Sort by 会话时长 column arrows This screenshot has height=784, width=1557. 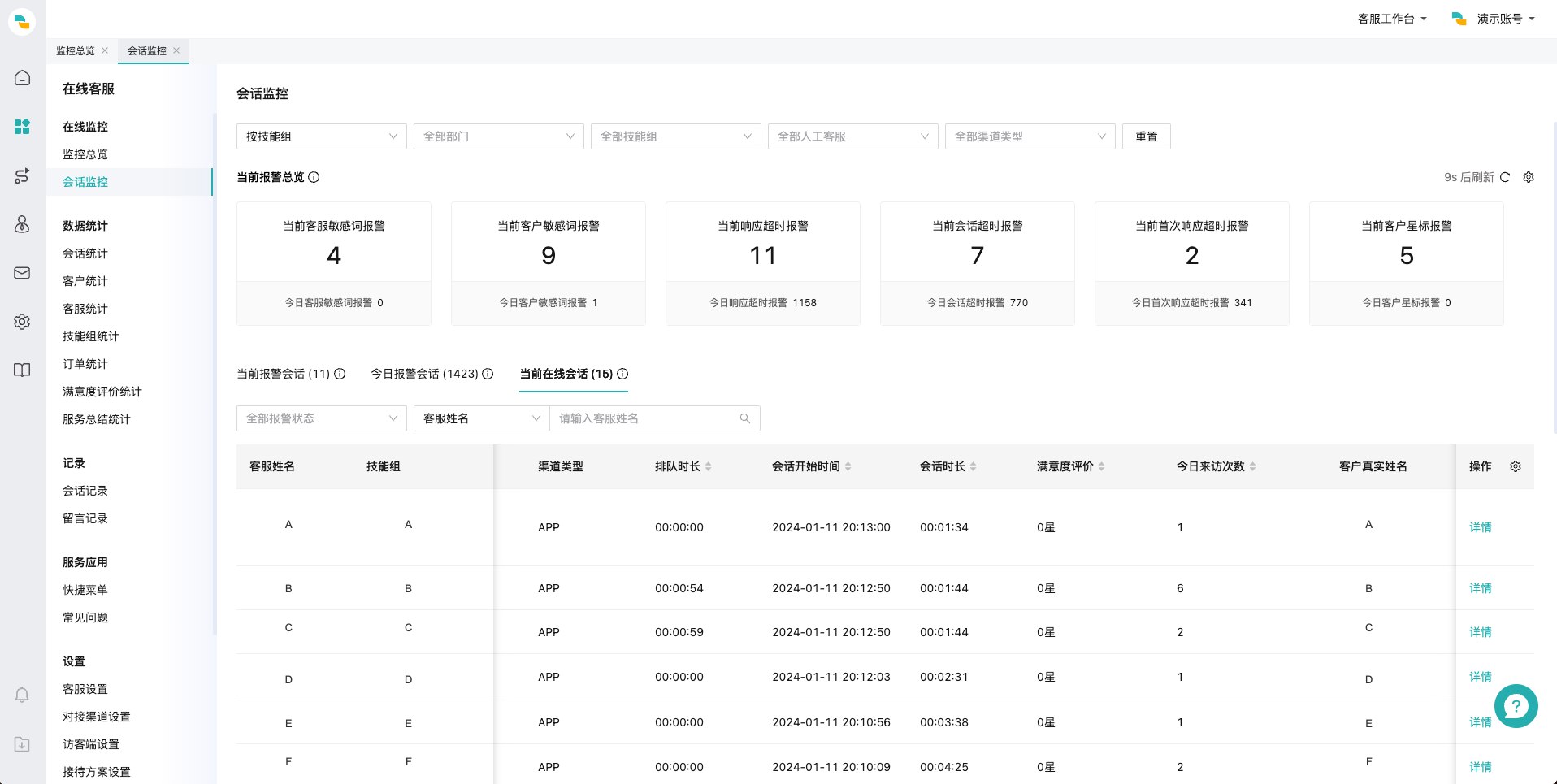click(x=974, y=466)
